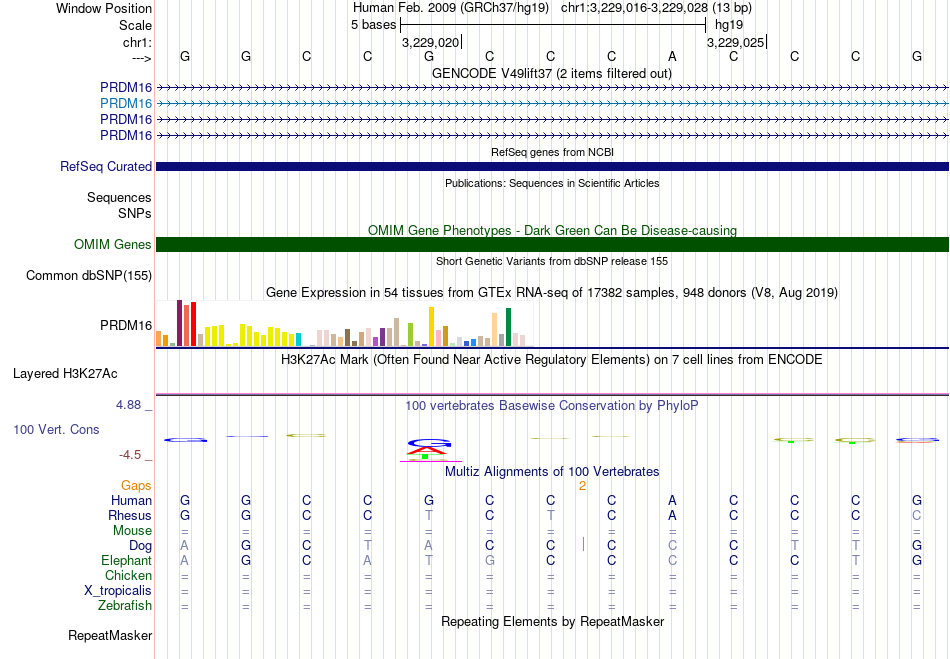
Task: Click the Chicken species label
Action: [128, 576]
